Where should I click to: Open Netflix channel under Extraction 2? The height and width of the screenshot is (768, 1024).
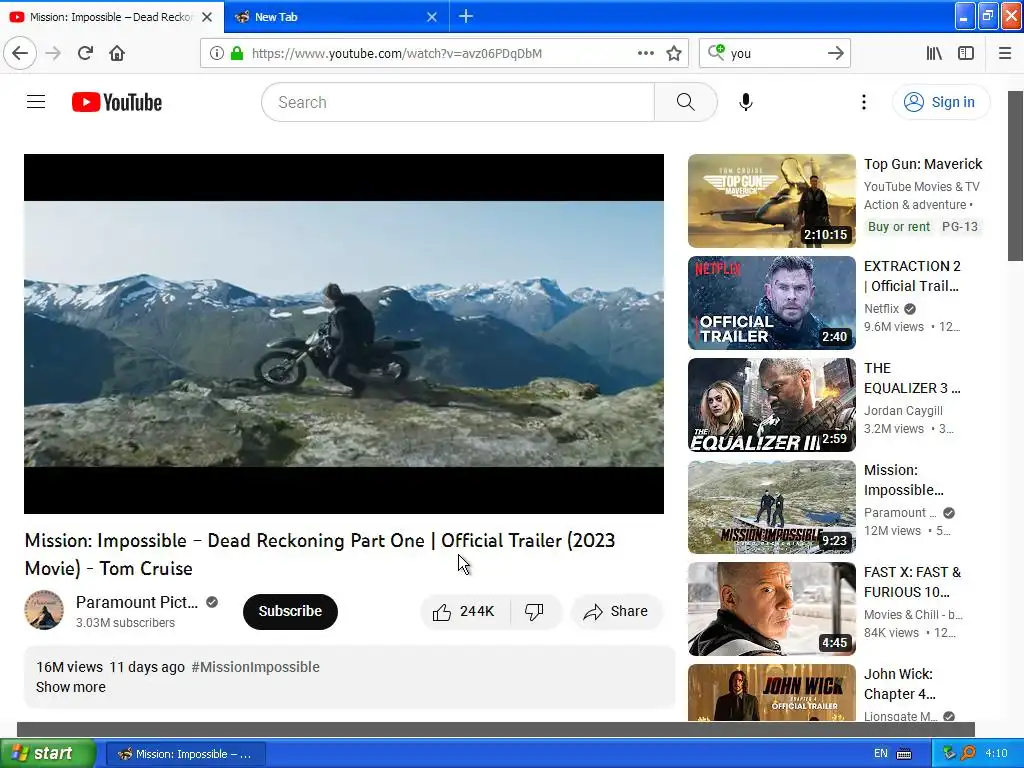pyautogui.click(x=882, y=308)
